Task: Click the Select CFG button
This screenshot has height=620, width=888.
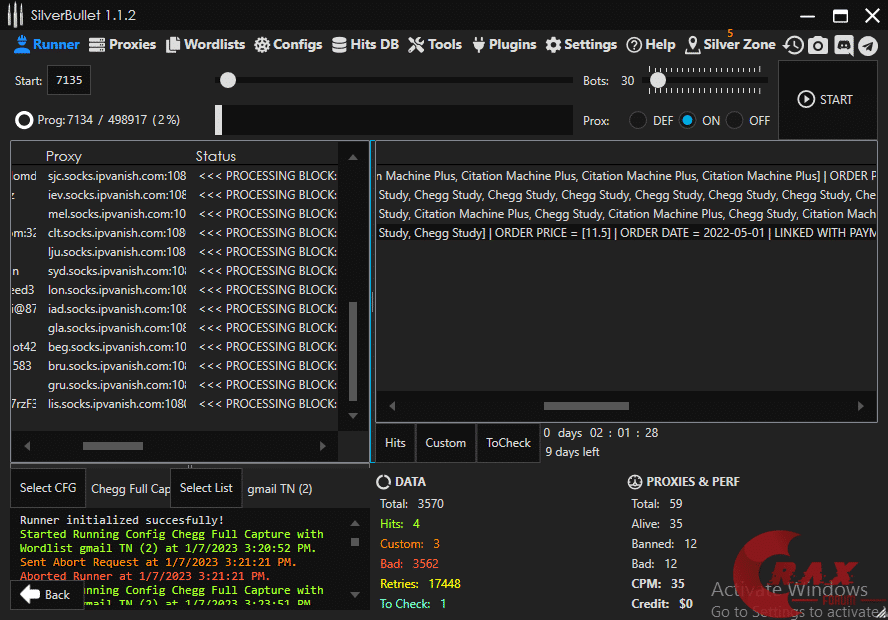Action: click(x=48, y=488)
